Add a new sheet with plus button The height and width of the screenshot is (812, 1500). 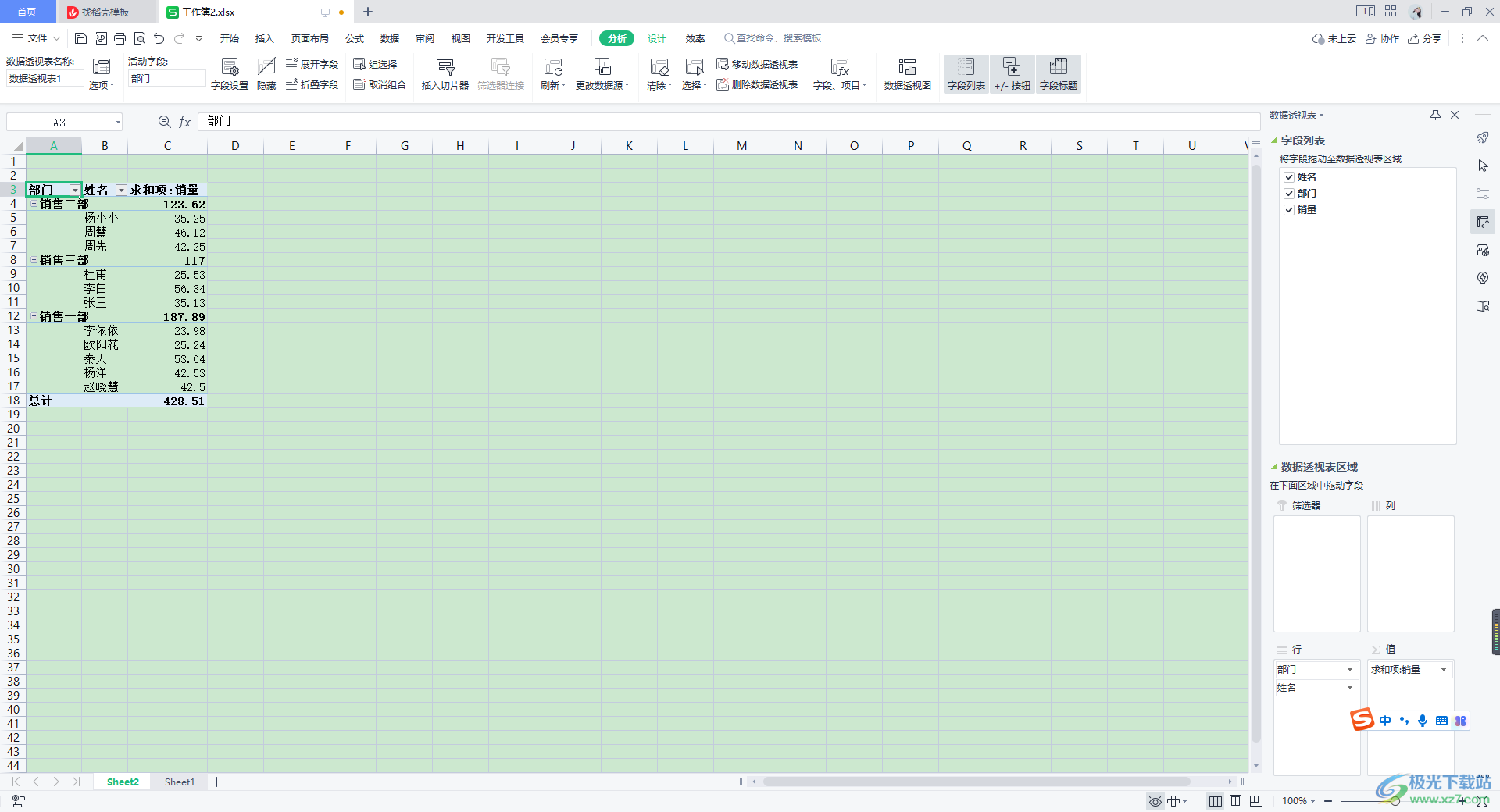[x=217, y=782]
